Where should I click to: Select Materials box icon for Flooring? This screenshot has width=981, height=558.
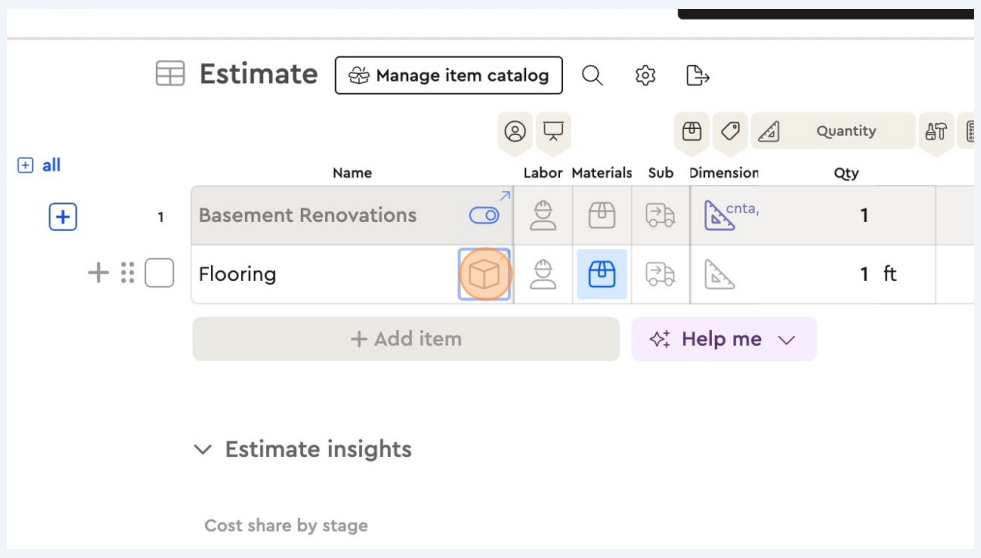point(602,274)
